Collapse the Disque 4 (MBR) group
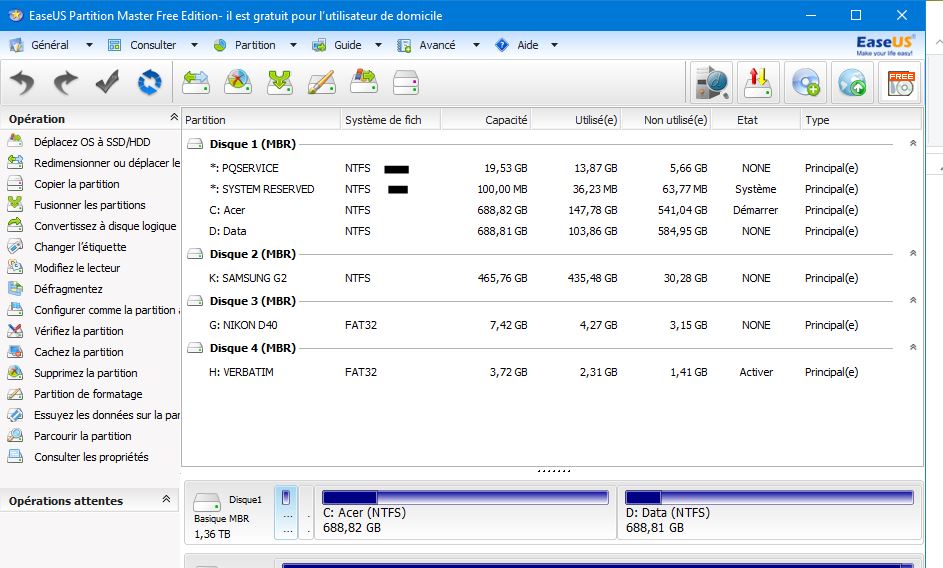The image size is (943, 568). pyautogui.click(x=913, y=347)
